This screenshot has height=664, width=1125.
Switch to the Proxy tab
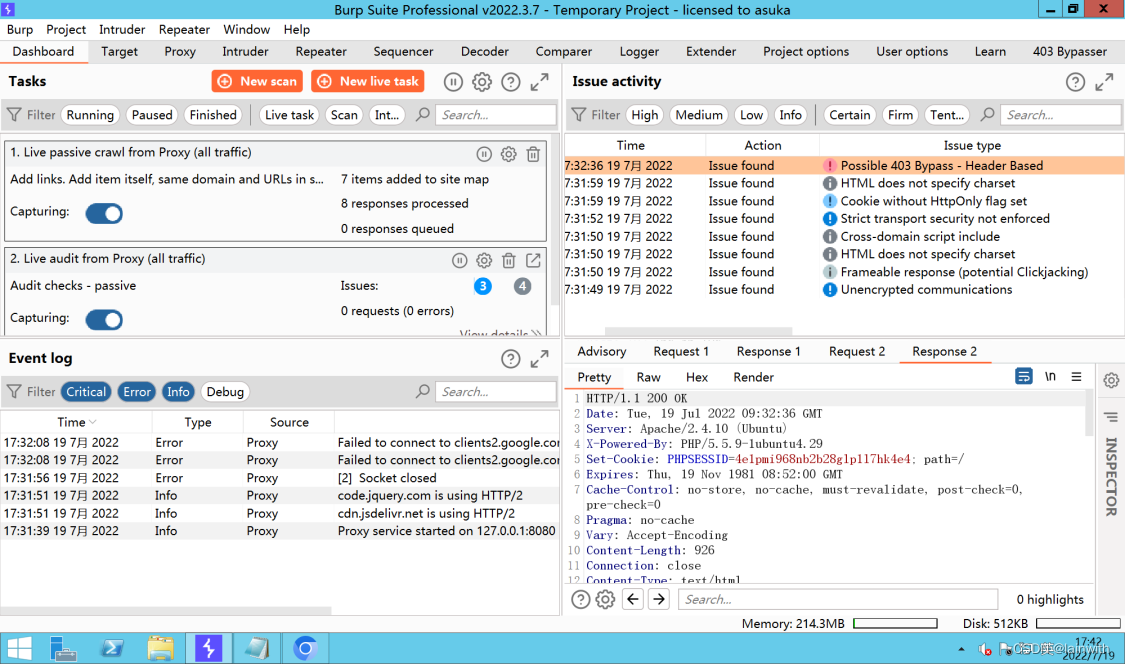click(x=179, y=52)
